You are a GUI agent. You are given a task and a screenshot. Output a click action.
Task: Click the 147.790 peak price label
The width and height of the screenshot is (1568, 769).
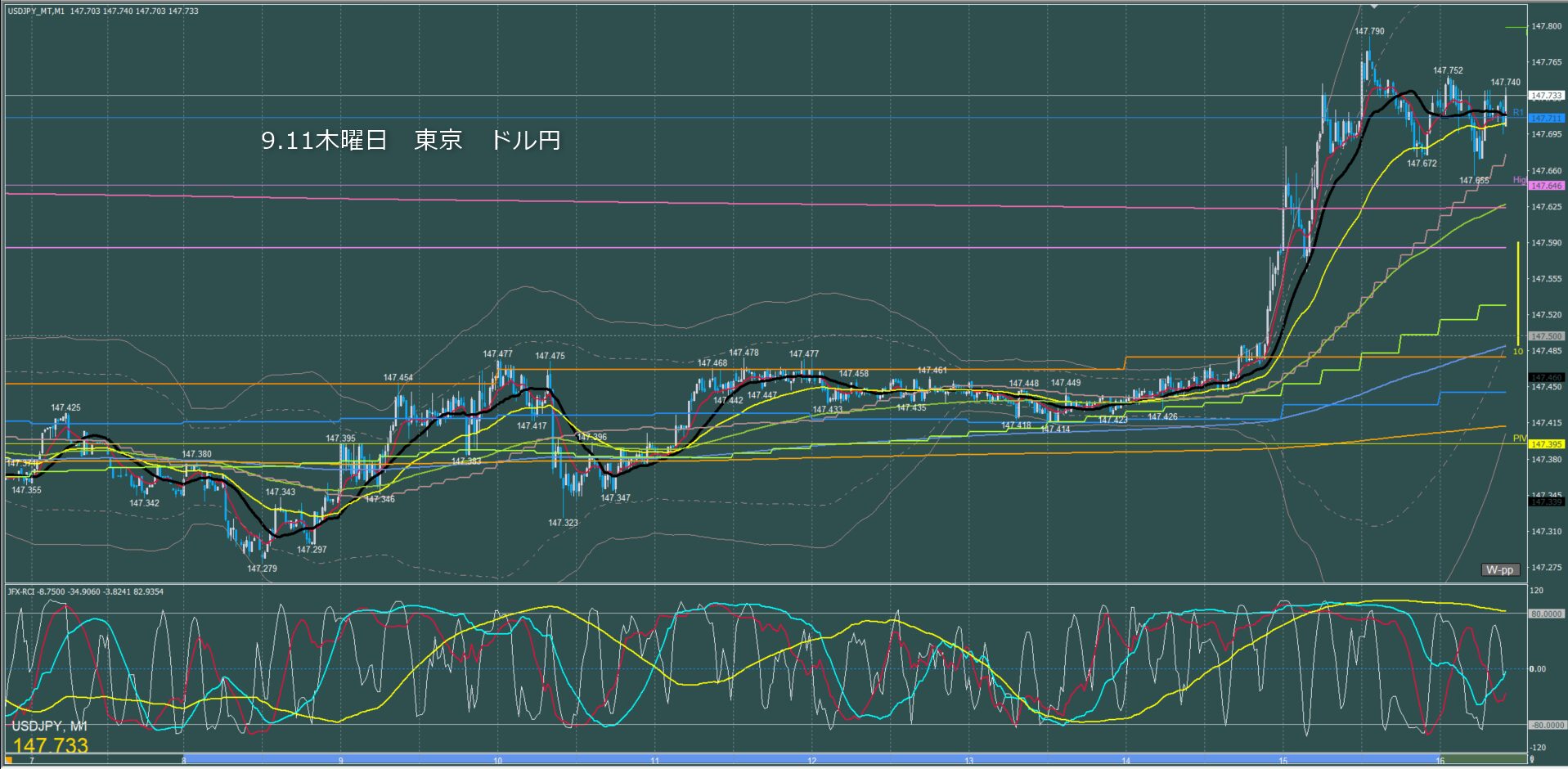coord(1369,32)
